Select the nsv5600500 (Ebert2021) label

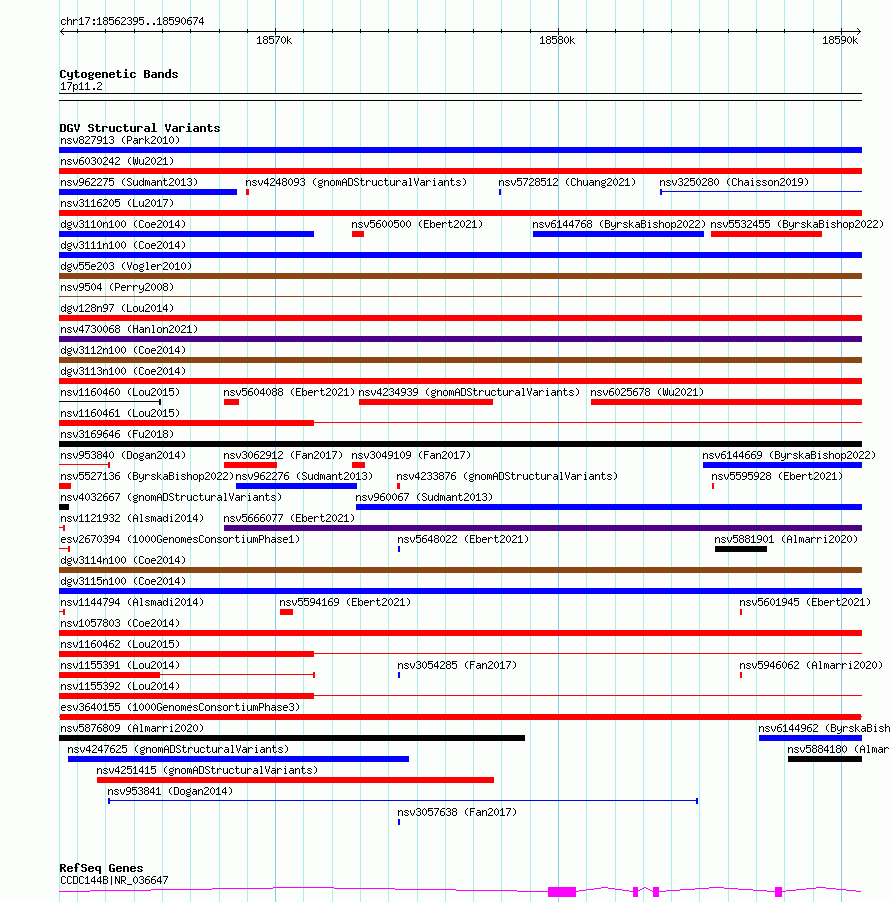coord(417,224)
